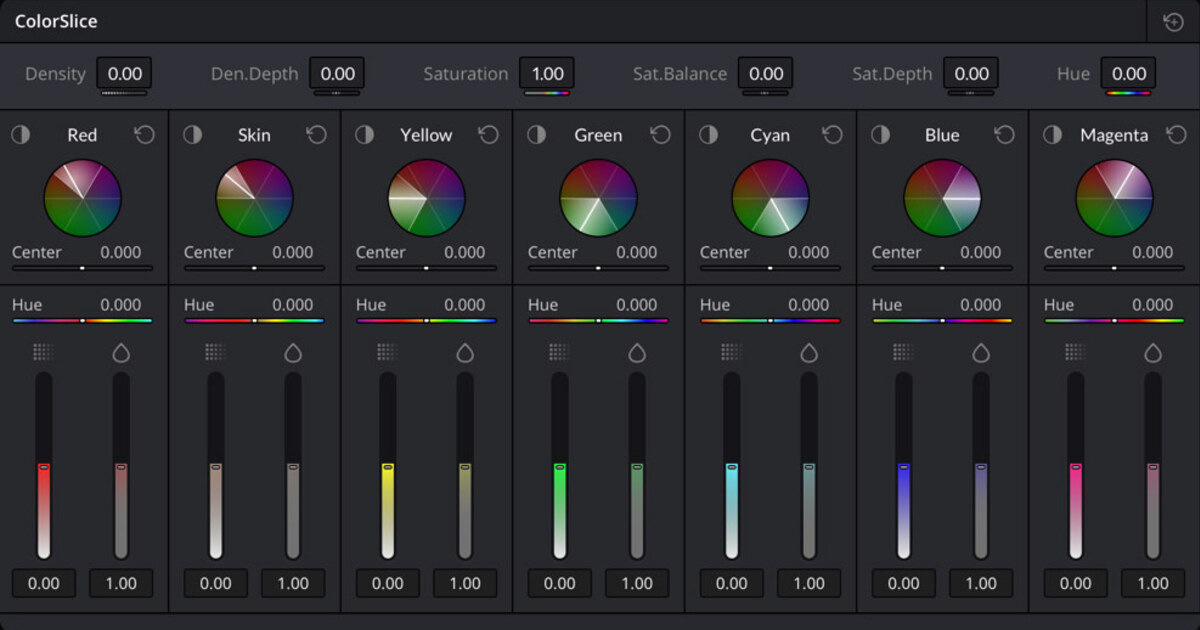Click the Magenta saturation droplet icon

(x=1153, y=352)
